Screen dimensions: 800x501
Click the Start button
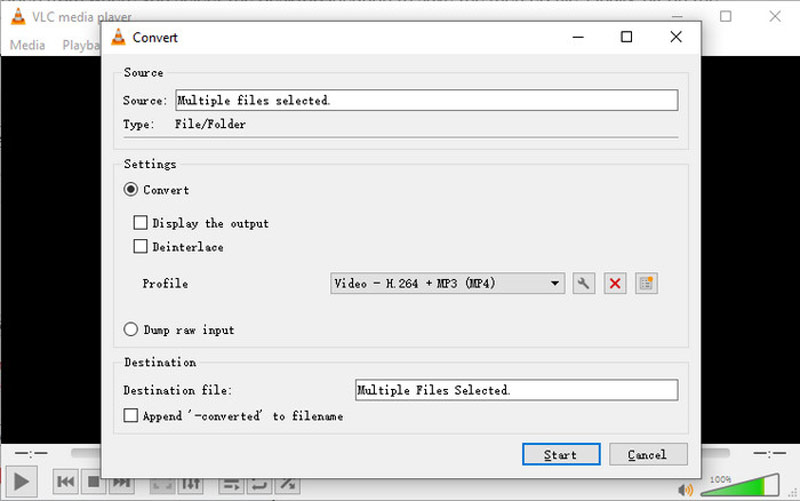tap(561, 454)
